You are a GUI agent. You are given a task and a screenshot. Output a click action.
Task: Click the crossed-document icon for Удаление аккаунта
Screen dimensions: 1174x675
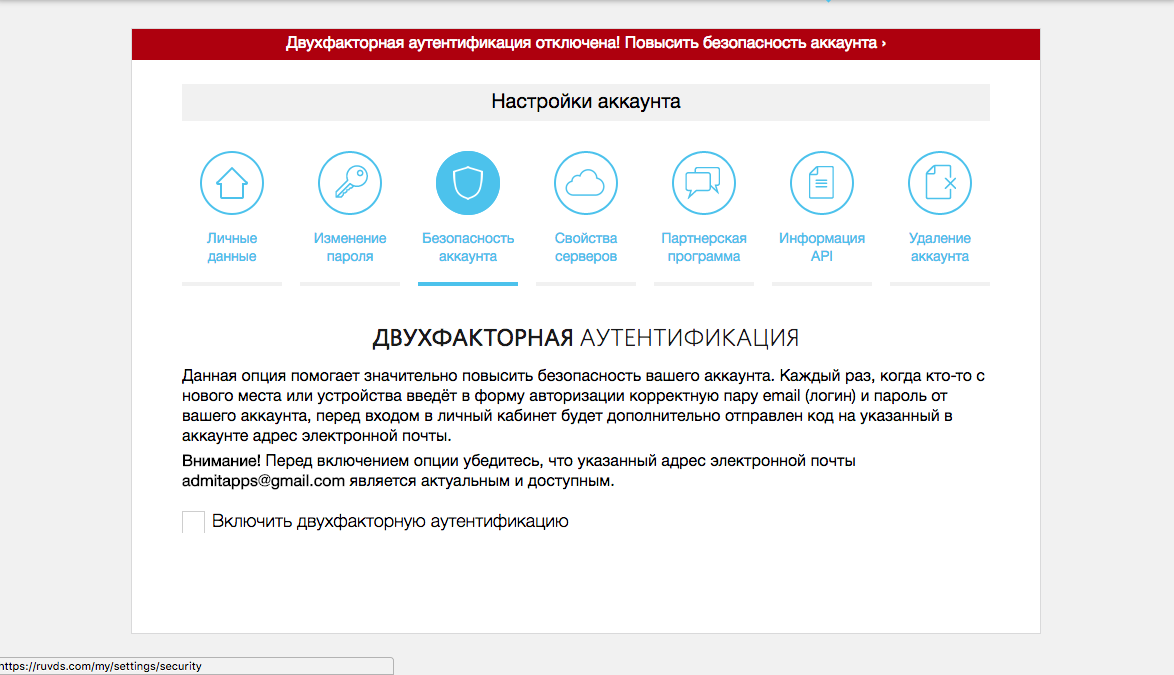[x=939, y=182]
